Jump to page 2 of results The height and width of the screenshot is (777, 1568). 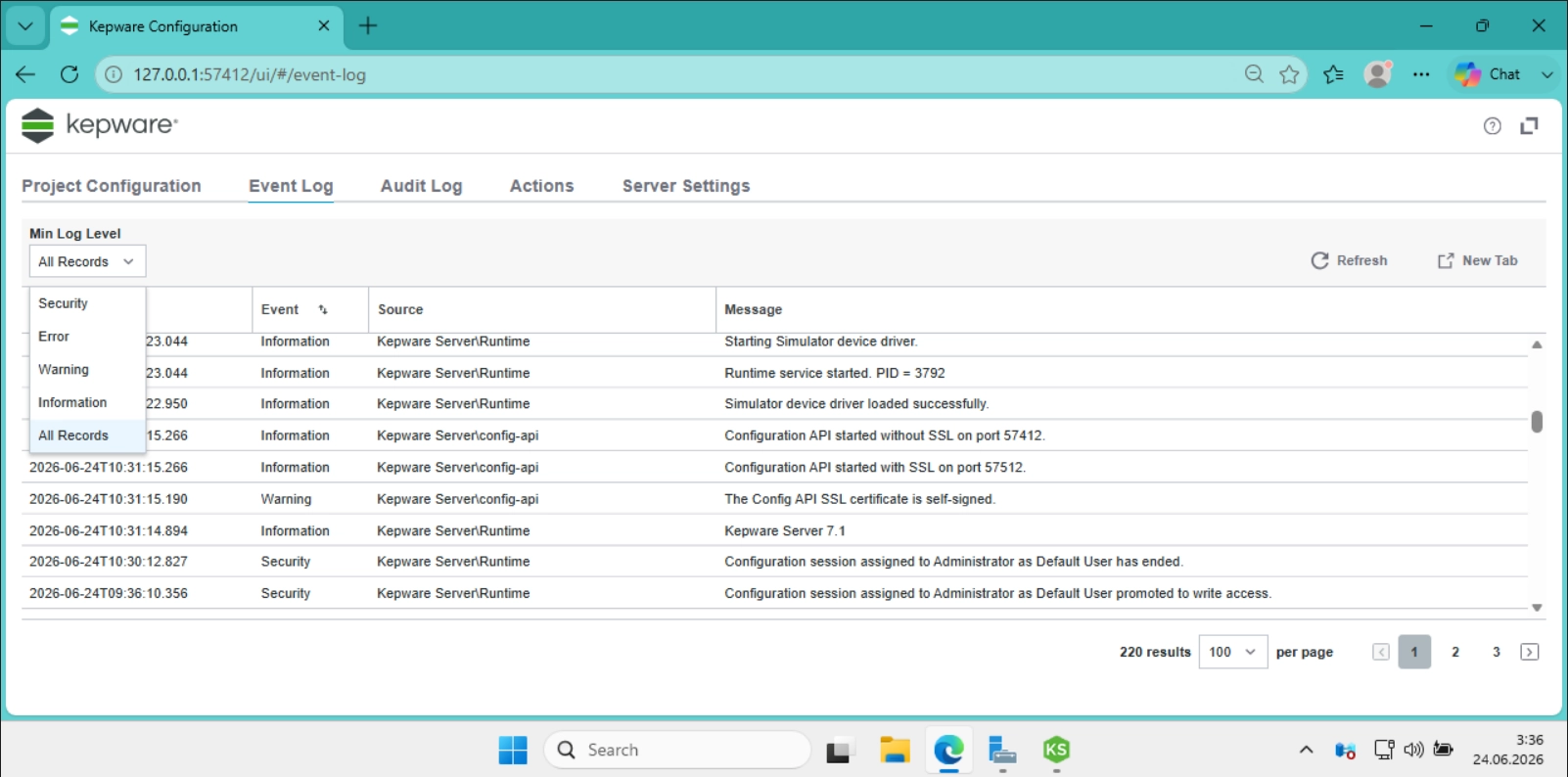[1455, 652]
